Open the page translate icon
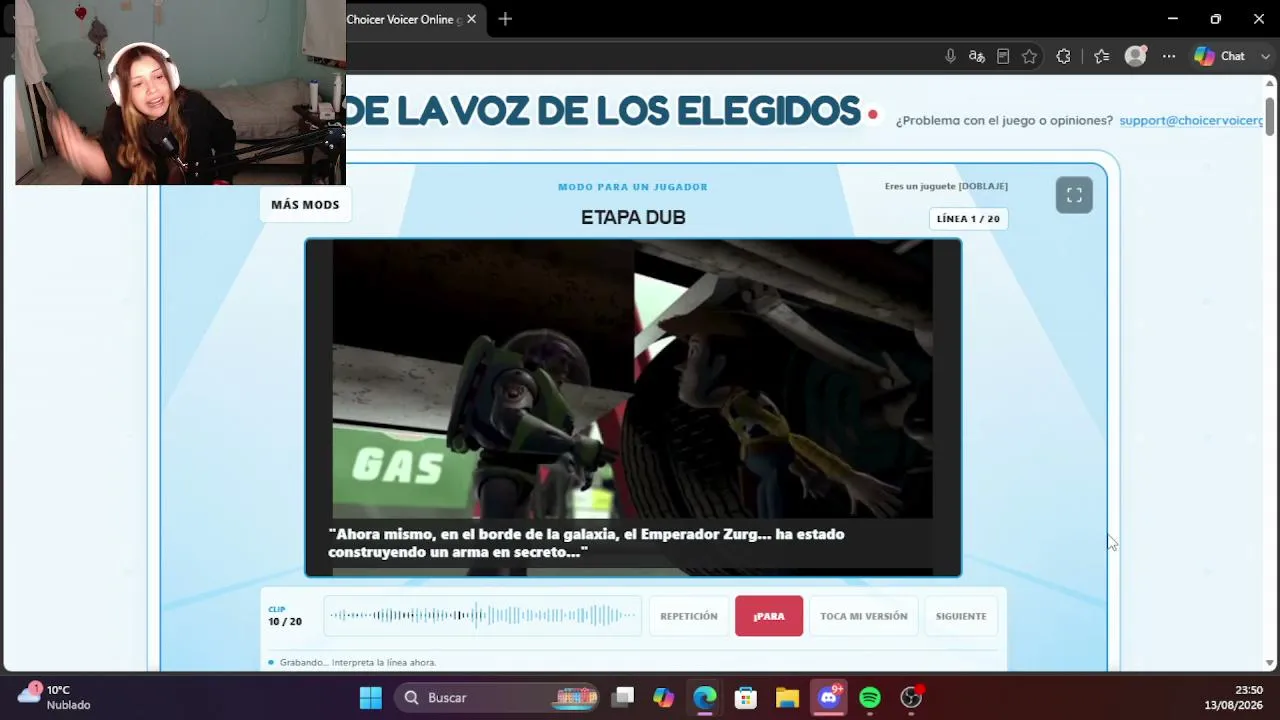Image resolution: width=1280 pixels, height=720 pixels. 977,56
